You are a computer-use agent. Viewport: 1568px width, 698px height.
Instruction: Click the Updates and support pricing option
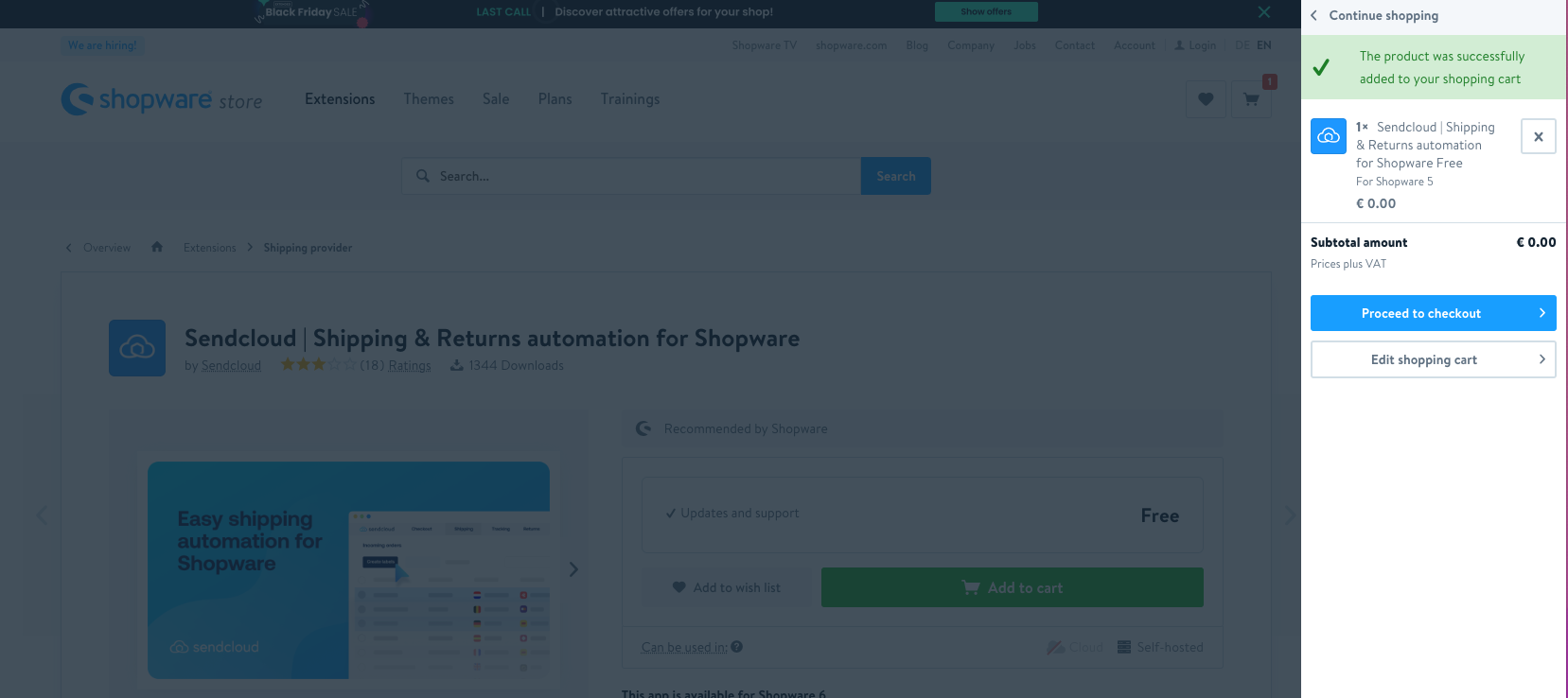(x=923, y=515)
